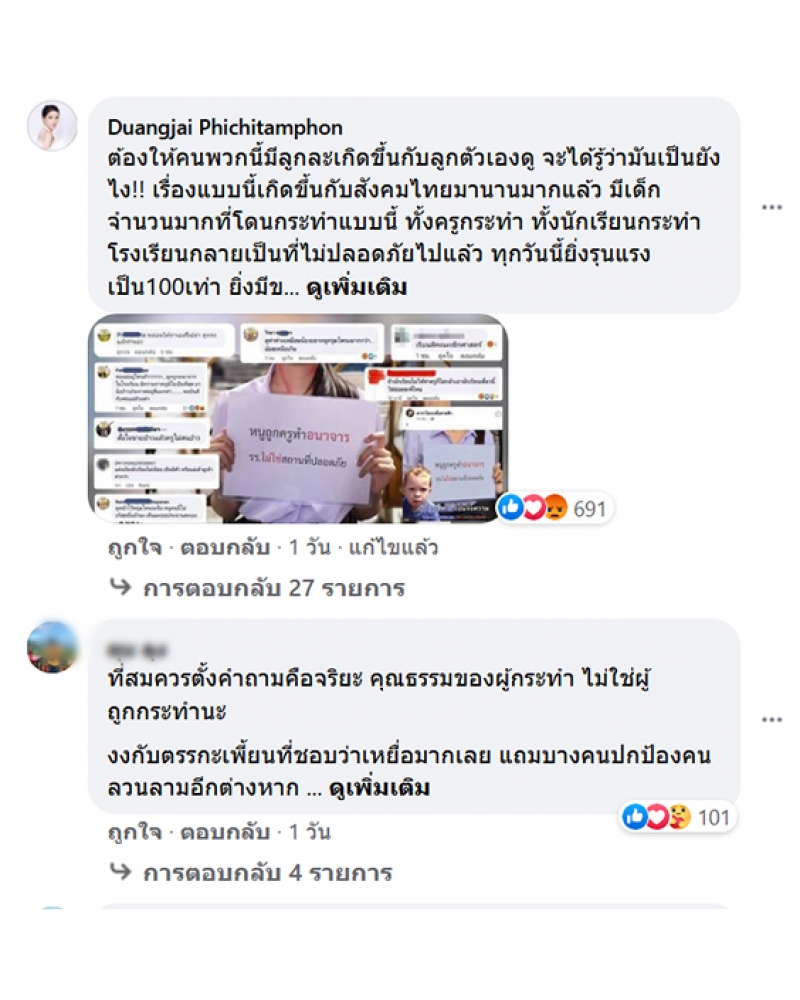
Task: View edit history via แก้ไขแล้ว
Action: pyautogui.click(x=394, y=548)
